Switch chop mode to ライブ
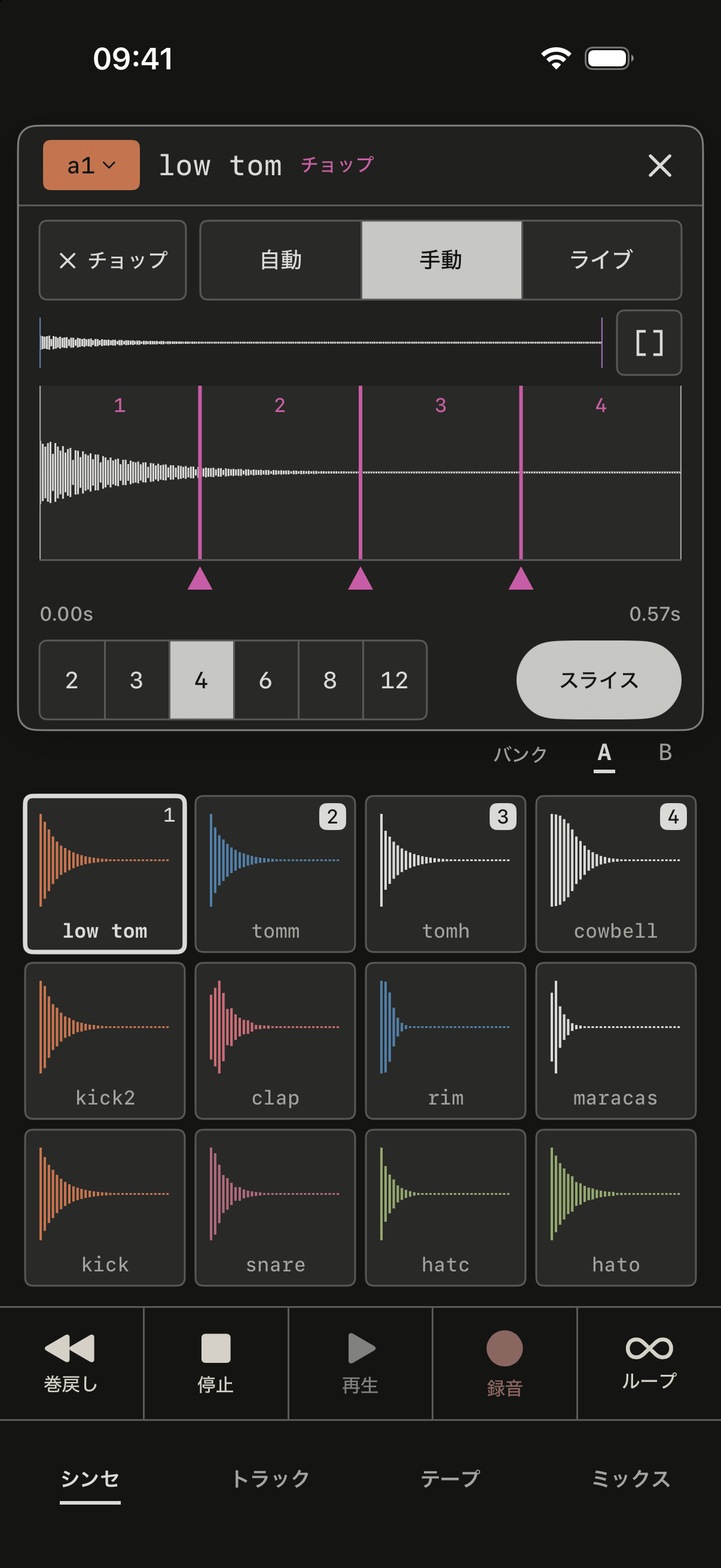 601,260
